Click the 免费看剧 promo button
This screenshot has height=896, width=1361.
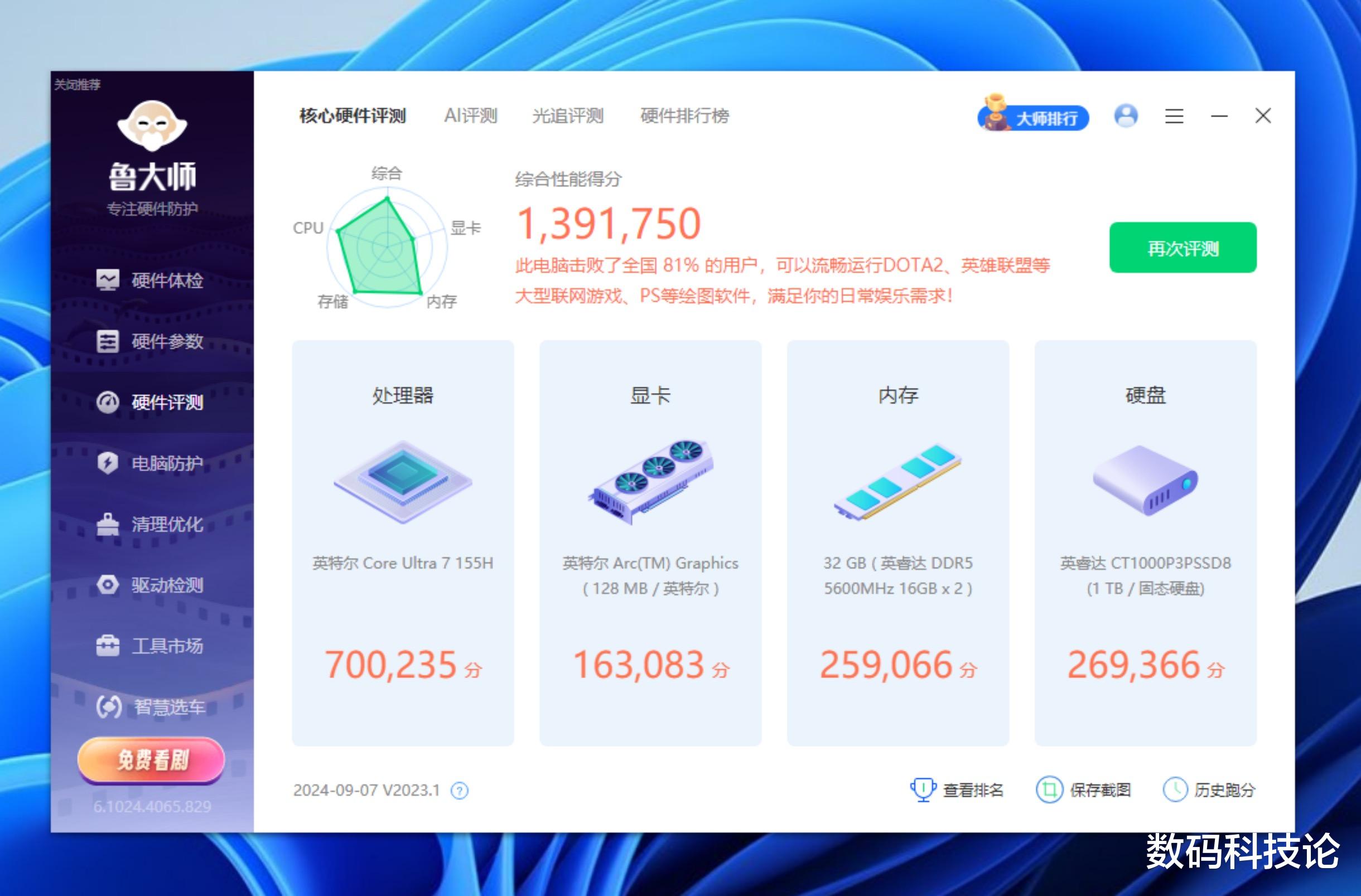pos(151,761)
